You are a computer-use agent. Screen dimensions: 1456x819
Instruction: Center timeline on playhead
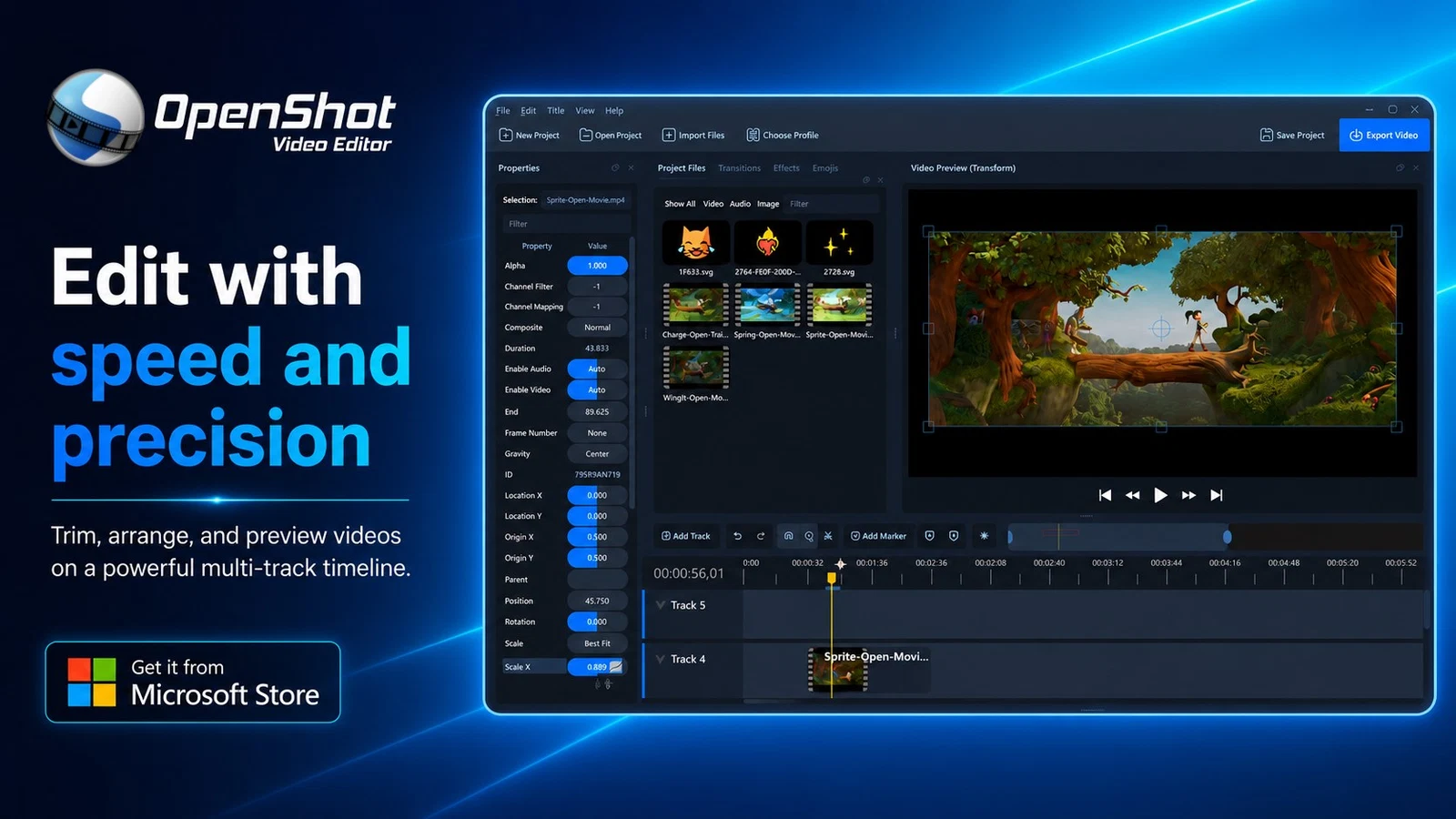click(x=984, y=536)
